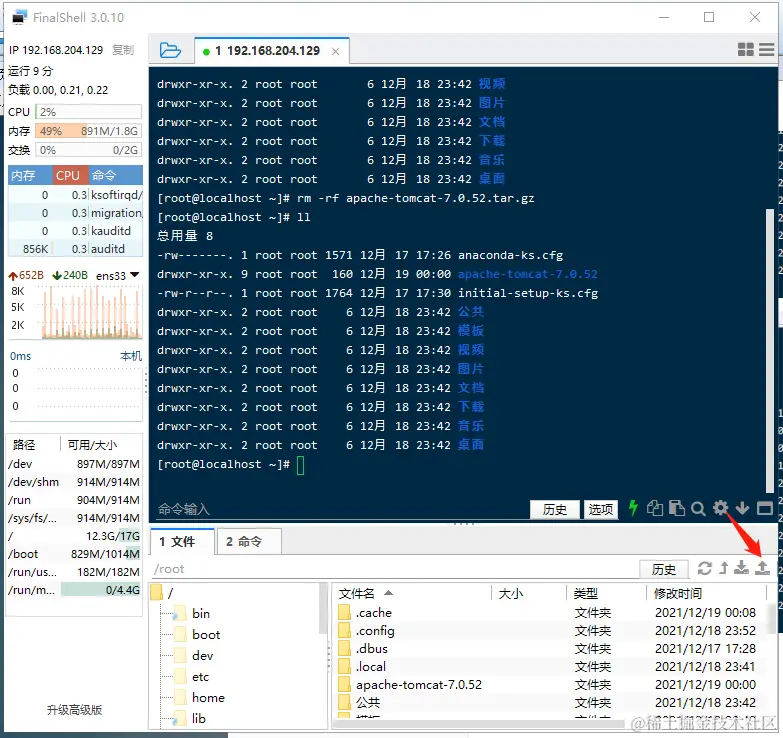The height and width of the screenshot is (738, 783).
Task: Open terminal 历史 command history button
Action: tap(555, 509)
